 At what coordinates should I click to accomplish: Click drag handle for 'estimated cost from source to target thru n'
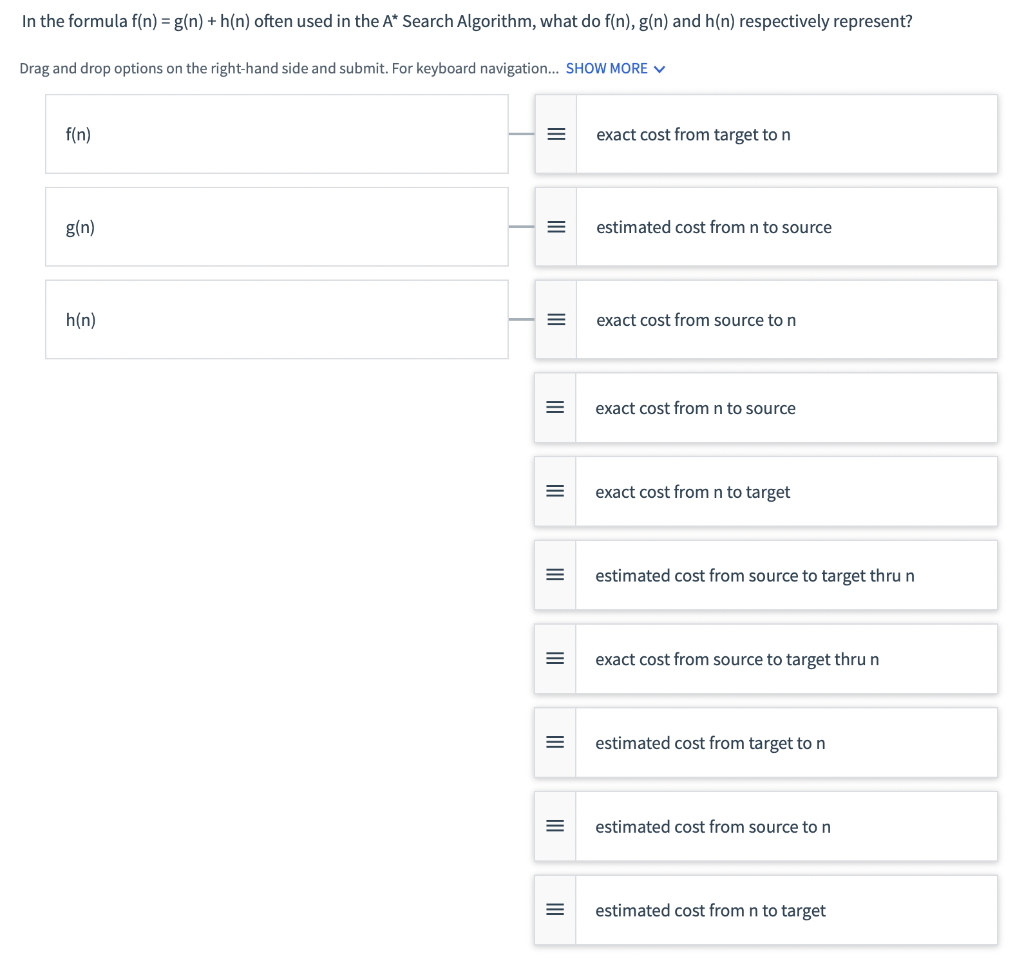555,575
